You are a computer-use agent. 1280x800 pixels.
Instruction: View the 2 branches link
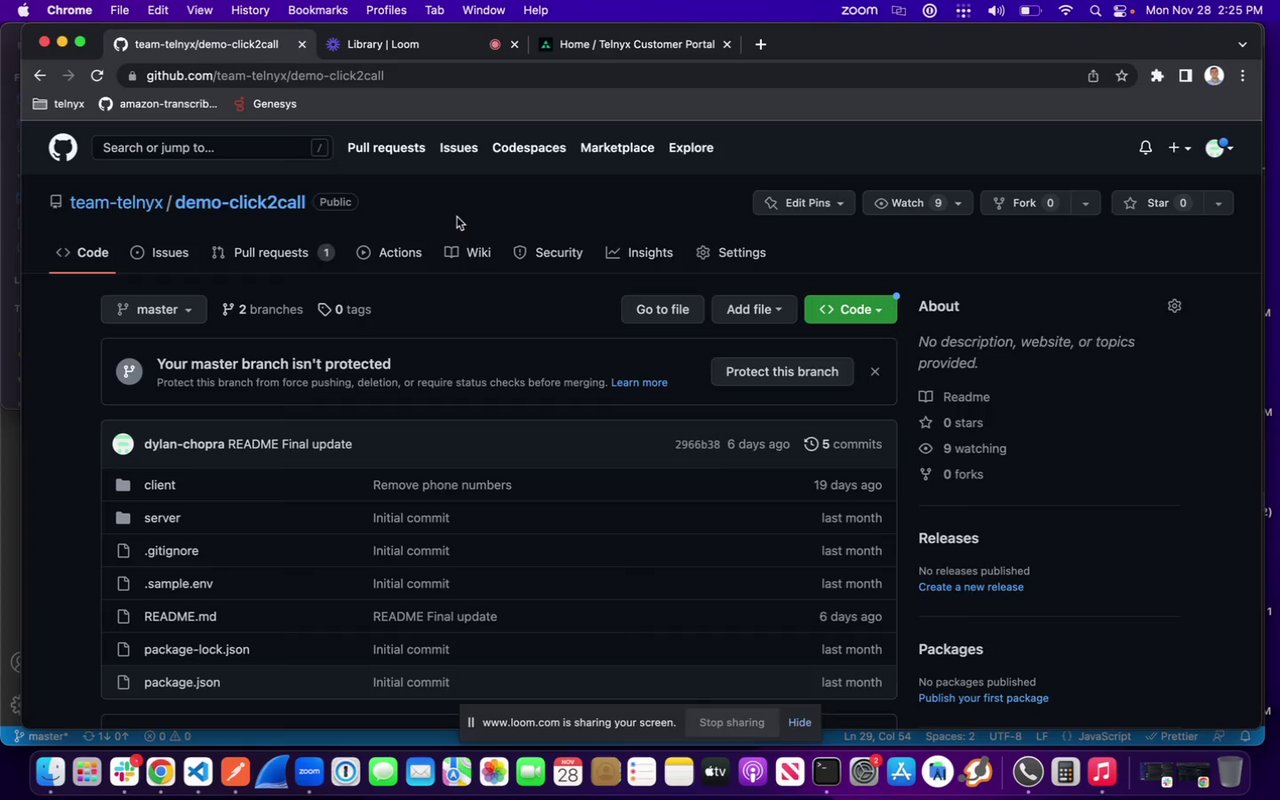pyautogui.click(x=262, y=310)
